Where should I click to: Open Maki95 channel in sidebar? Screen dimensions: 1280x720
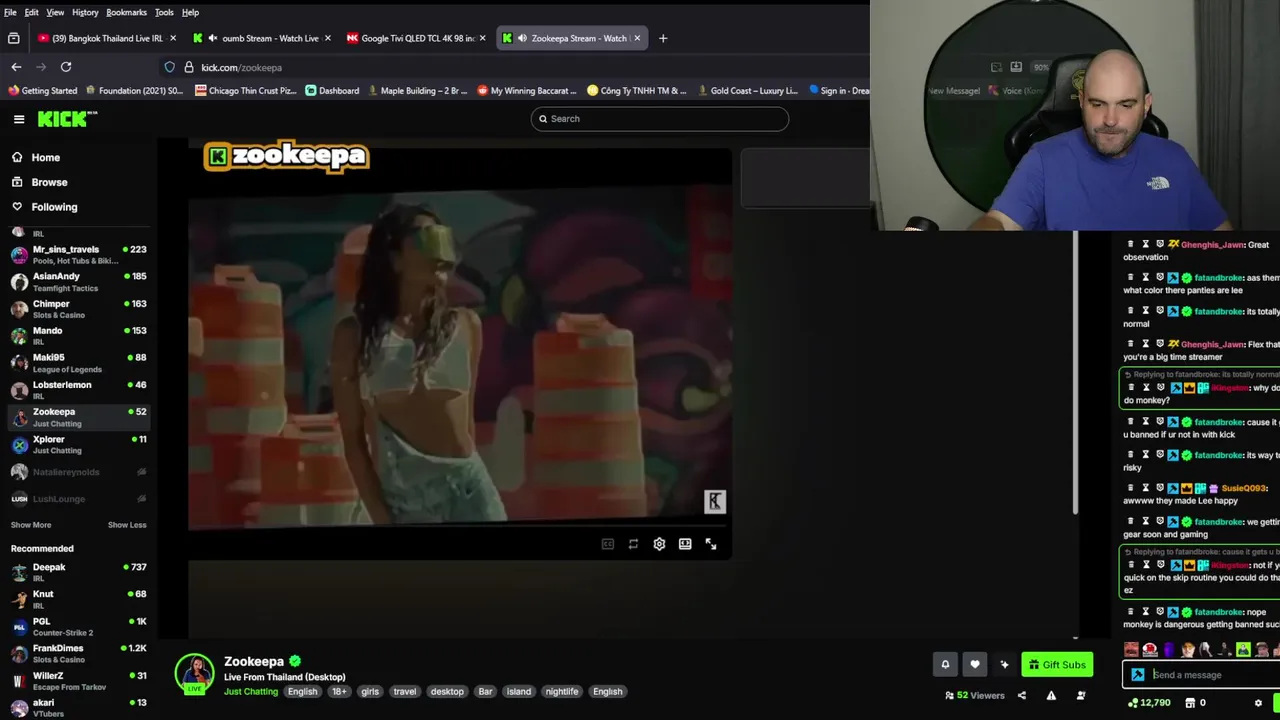(x=78, y=363)
